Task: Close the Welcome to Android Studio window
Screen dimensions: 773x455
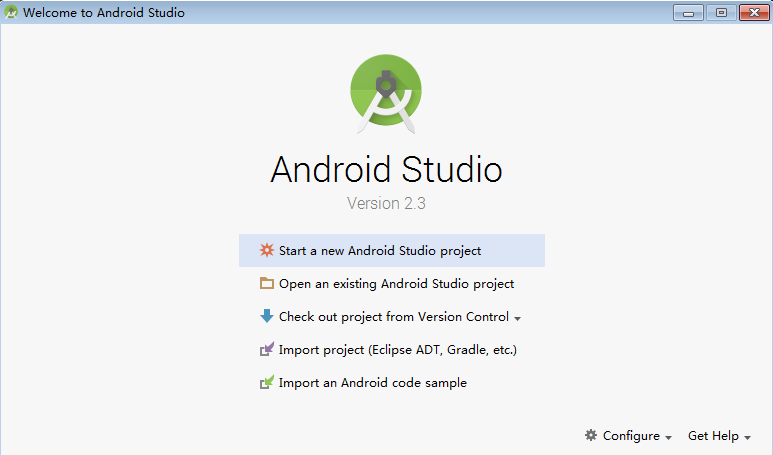Action: (754, 13)
